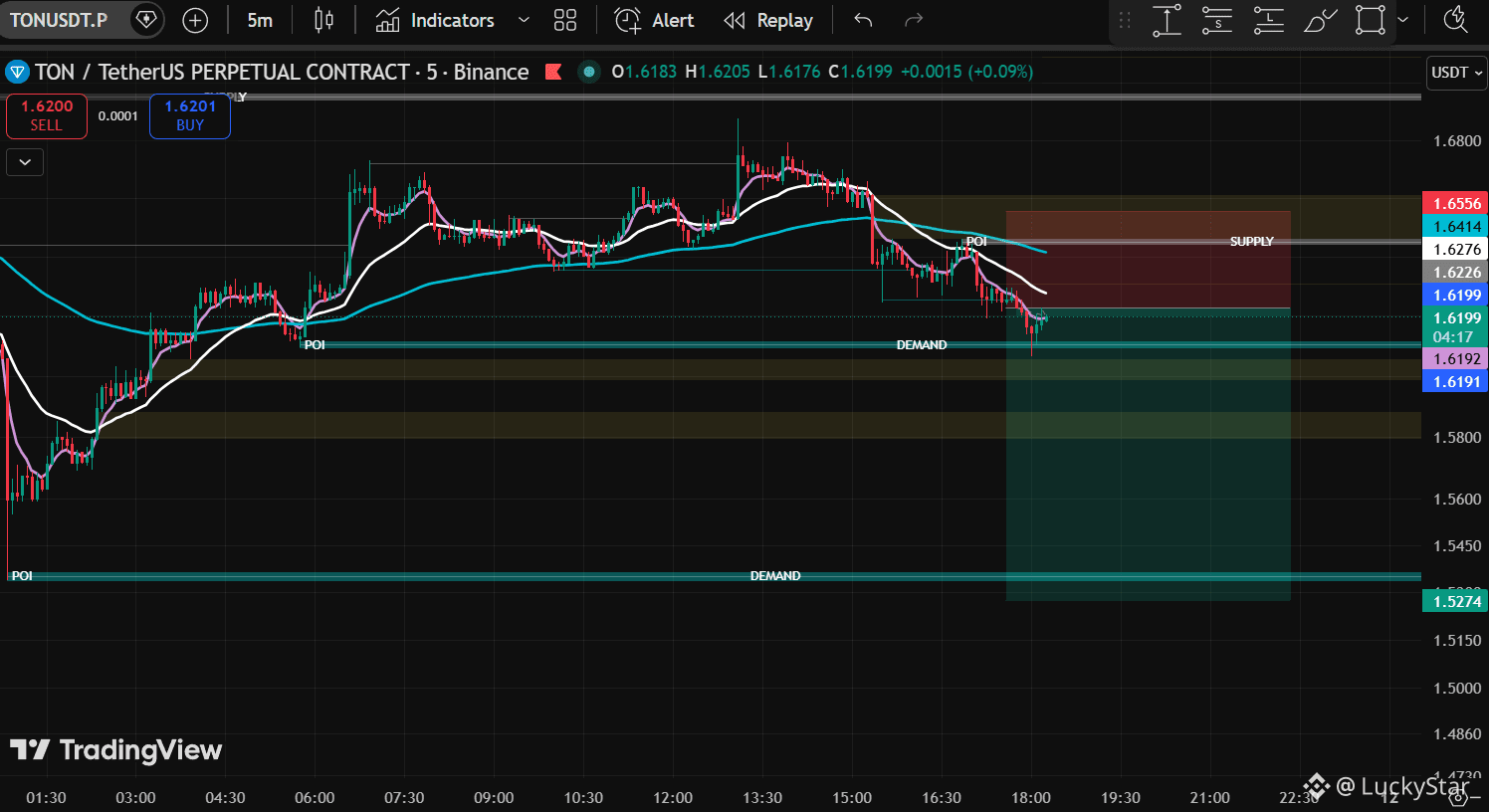Redo the chart action

913,20
